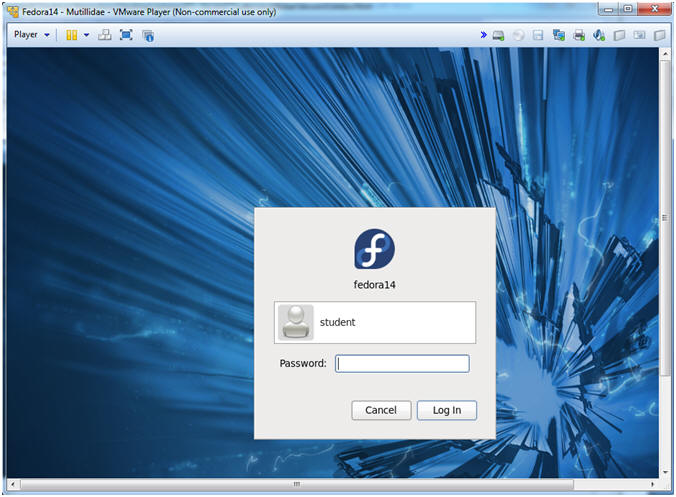Screen dimensions: 676x497
Task: Click the vertical scrollbar down arrow
Action: 665,472
